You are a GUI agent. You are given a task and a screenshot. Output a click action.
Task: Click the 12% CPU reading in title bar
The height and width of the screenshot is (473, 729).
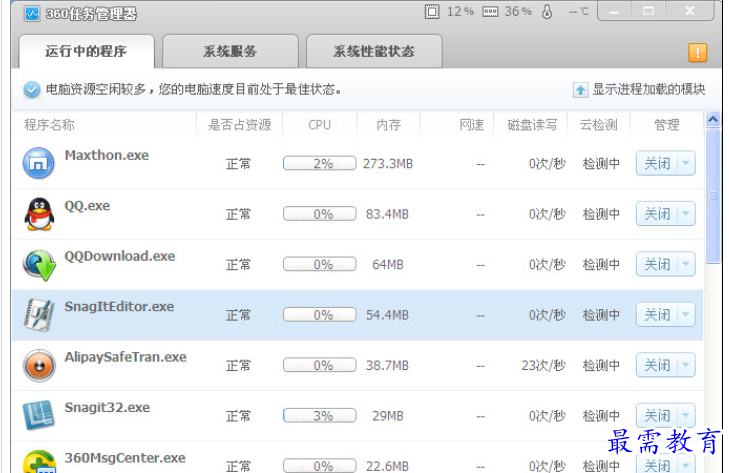point(460,12)
